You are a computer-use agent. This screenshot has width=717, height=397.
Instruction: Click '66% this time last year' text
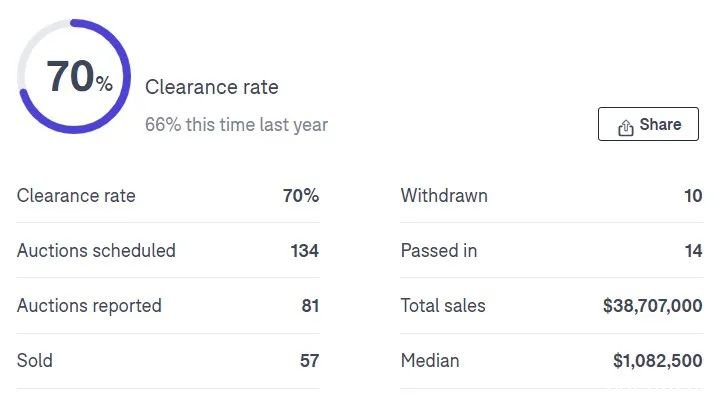pos(236,124)
